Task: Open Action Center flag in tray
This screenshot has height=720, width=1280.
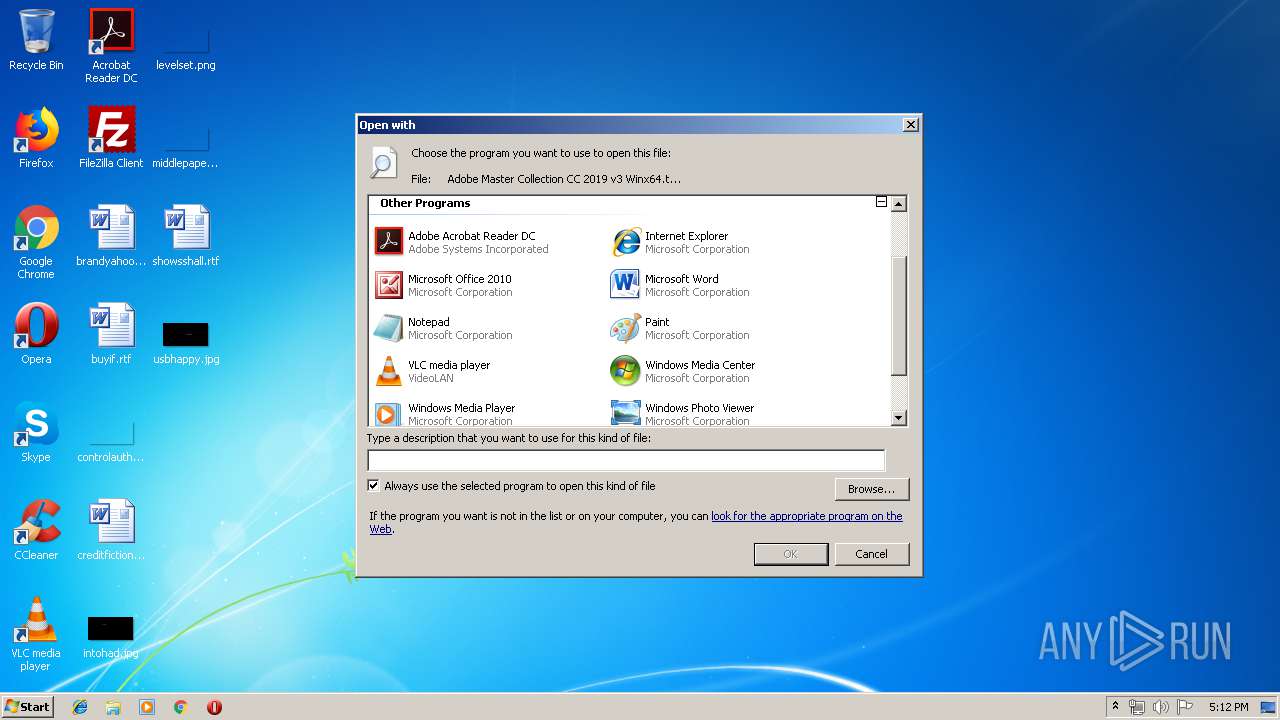Action: tap(1184, 707)
